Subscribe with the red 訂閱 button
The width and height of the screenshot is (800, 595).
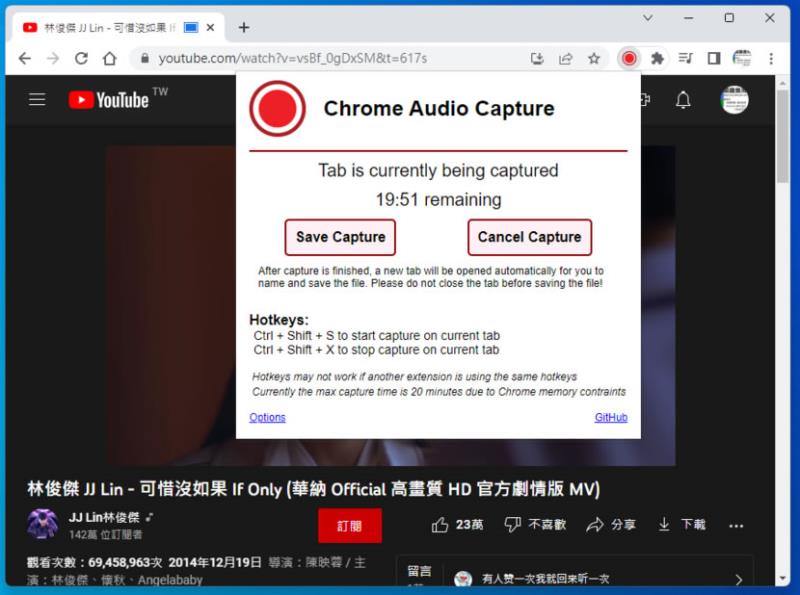click(x=349, y=526)
